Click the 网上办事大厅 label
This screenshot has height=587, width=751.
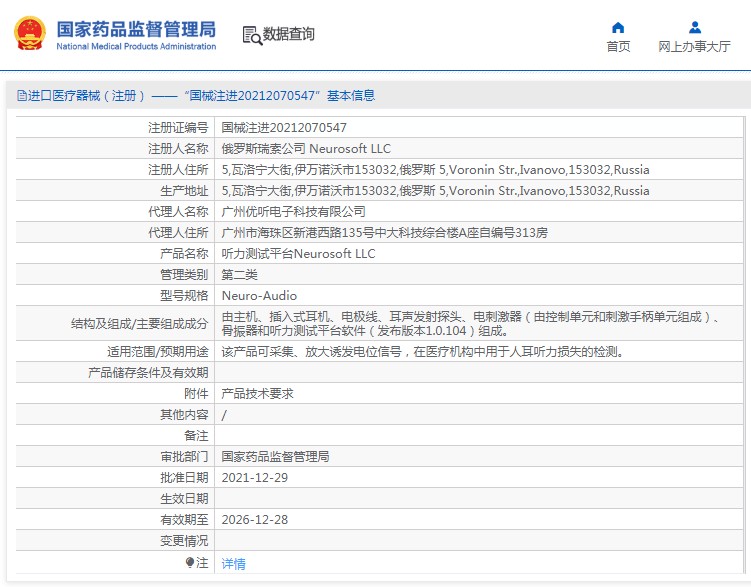click(x=694, y=46)
